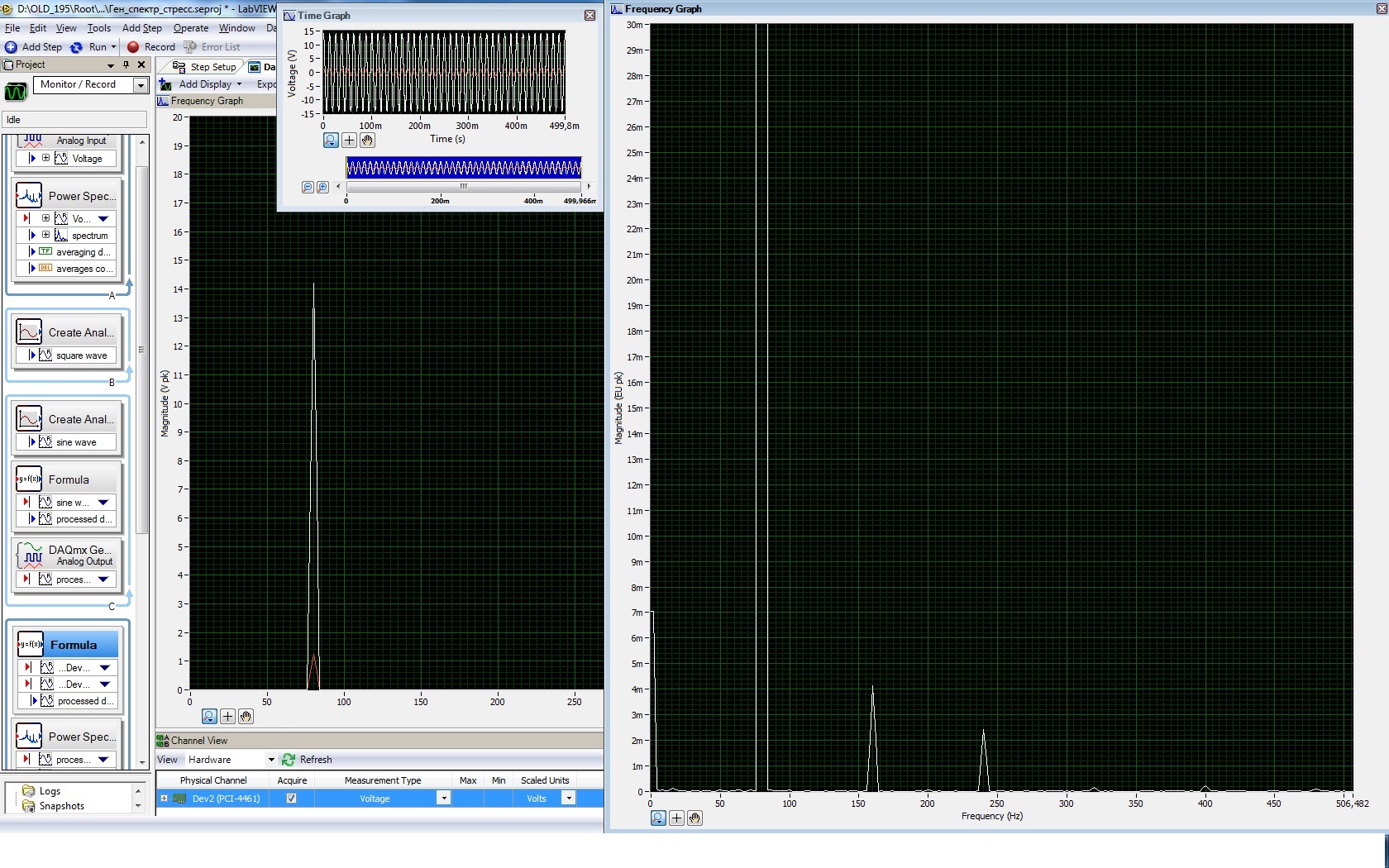
Task: Open DAQmx Generate proces... input dropdown
Action: coord(103,579)
